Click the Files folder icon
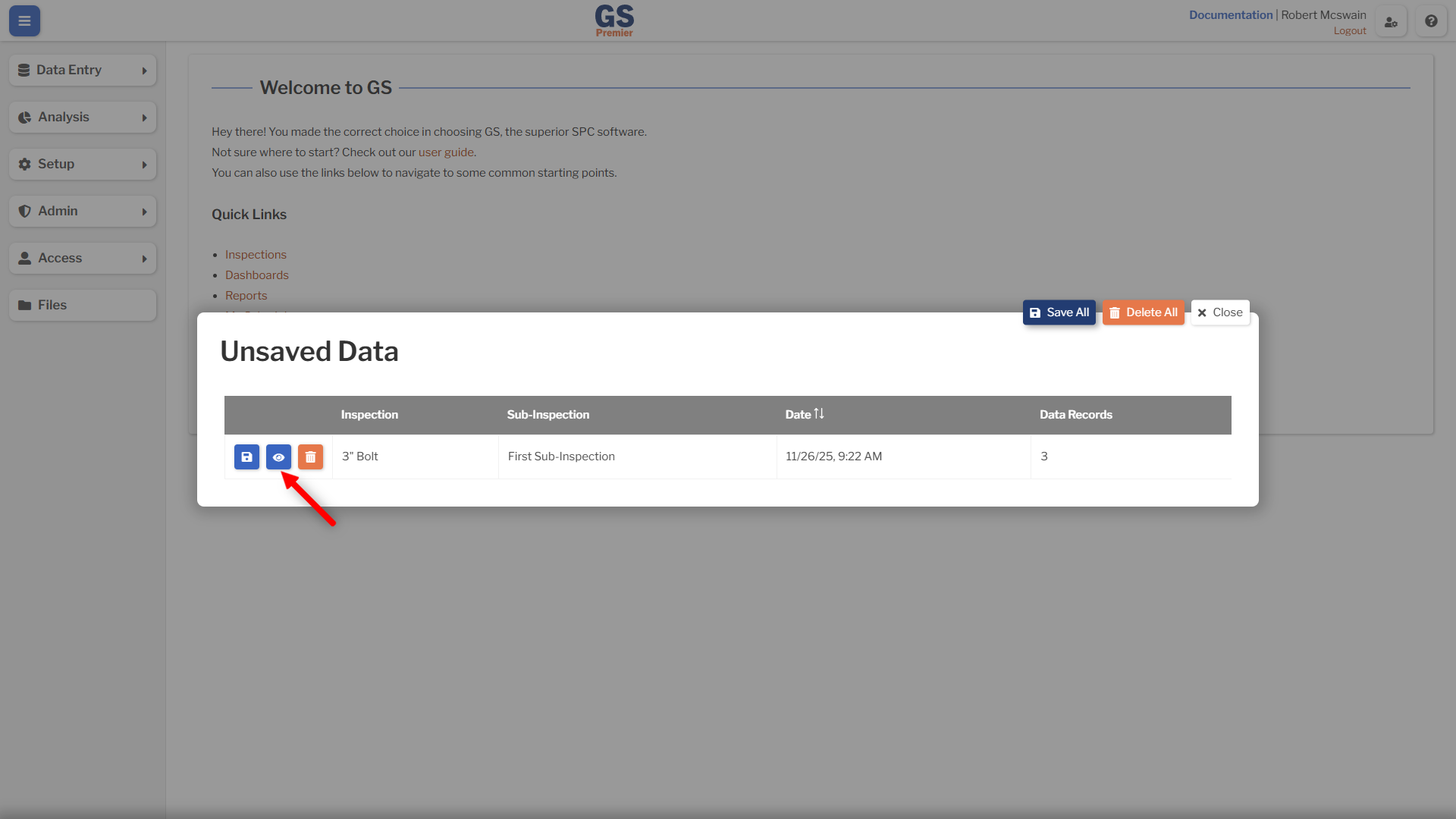This screenshot has height=819, width=1456. point(24,305)
